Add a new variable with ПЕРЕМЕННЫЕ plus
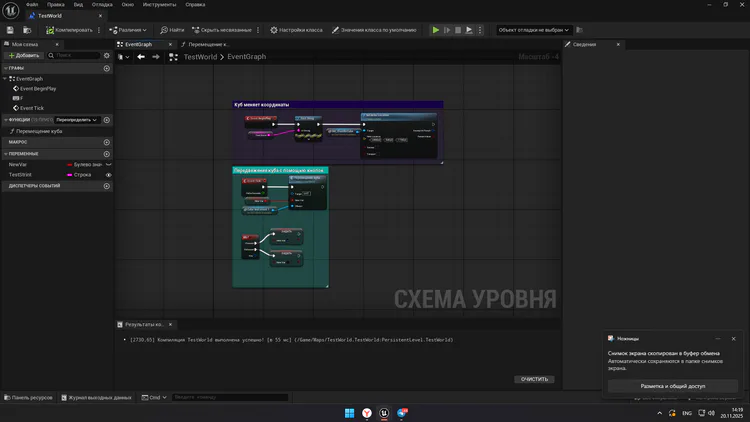 coord(107,154)
